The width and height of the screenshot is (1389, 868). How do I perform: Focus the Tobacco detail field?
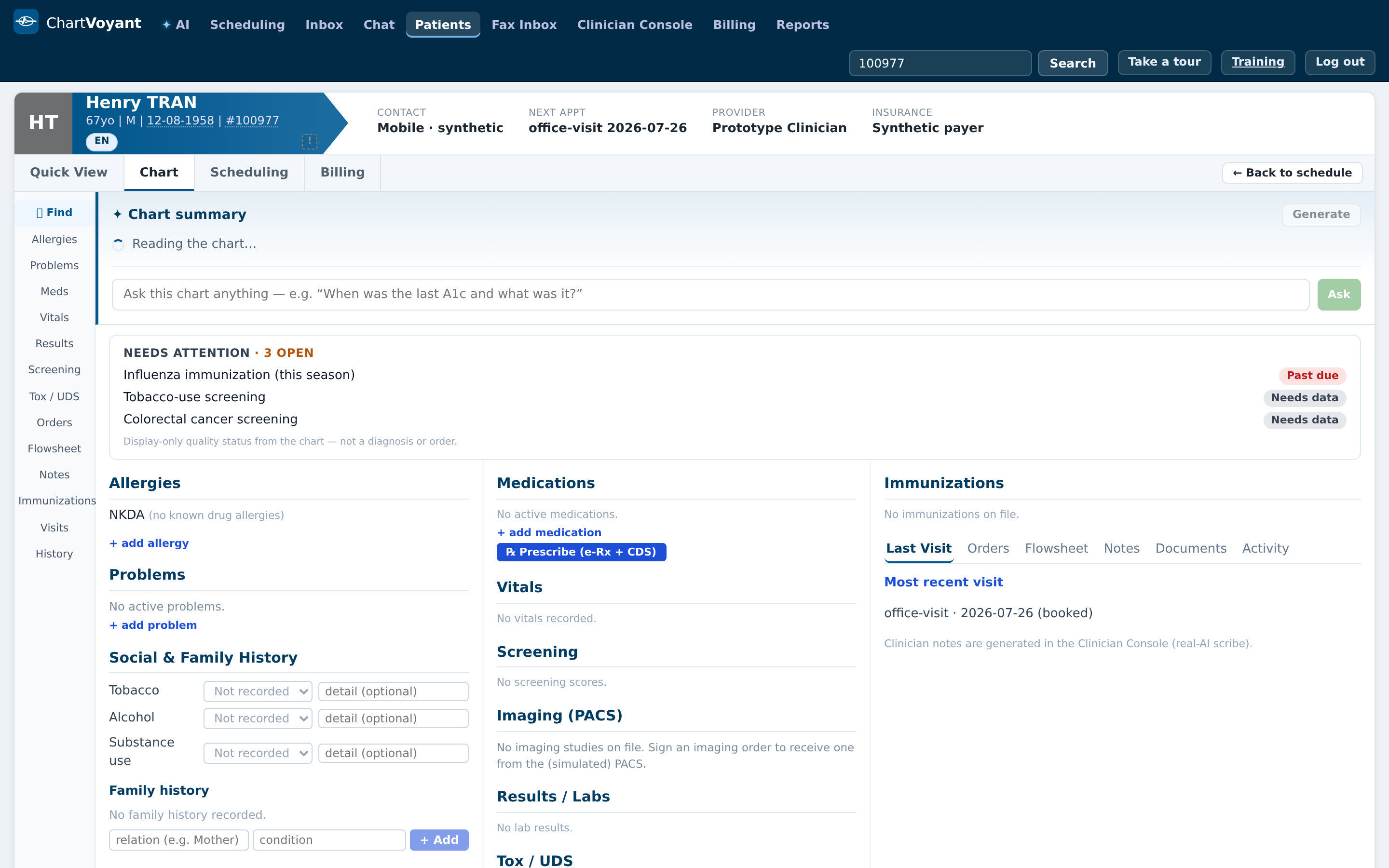tap(393, 691)
